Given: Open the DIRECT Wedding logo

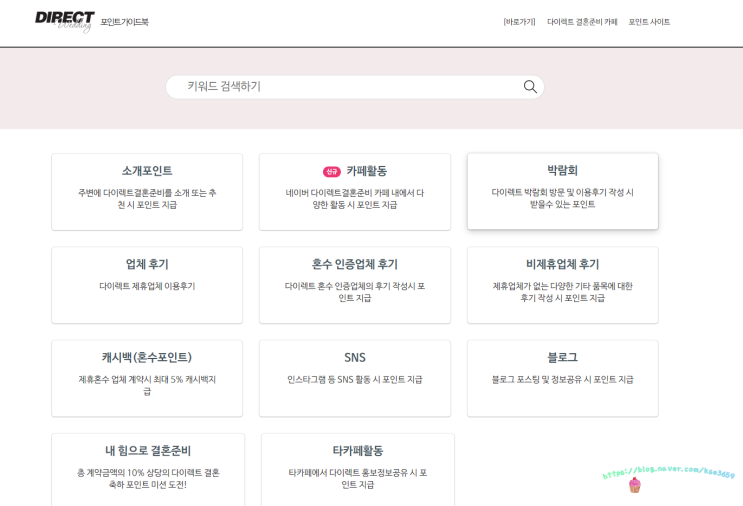Looking at the screenshot, I should [65, 21].
